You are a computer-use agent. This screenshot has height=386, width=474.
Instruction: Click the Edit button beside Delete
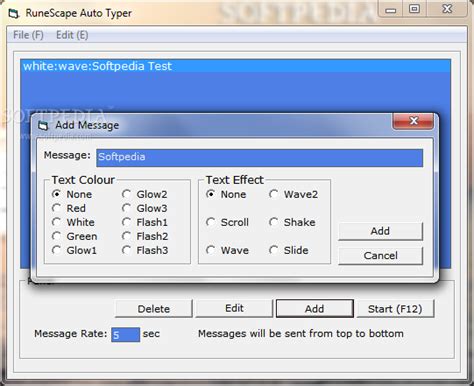pos(234,308)
